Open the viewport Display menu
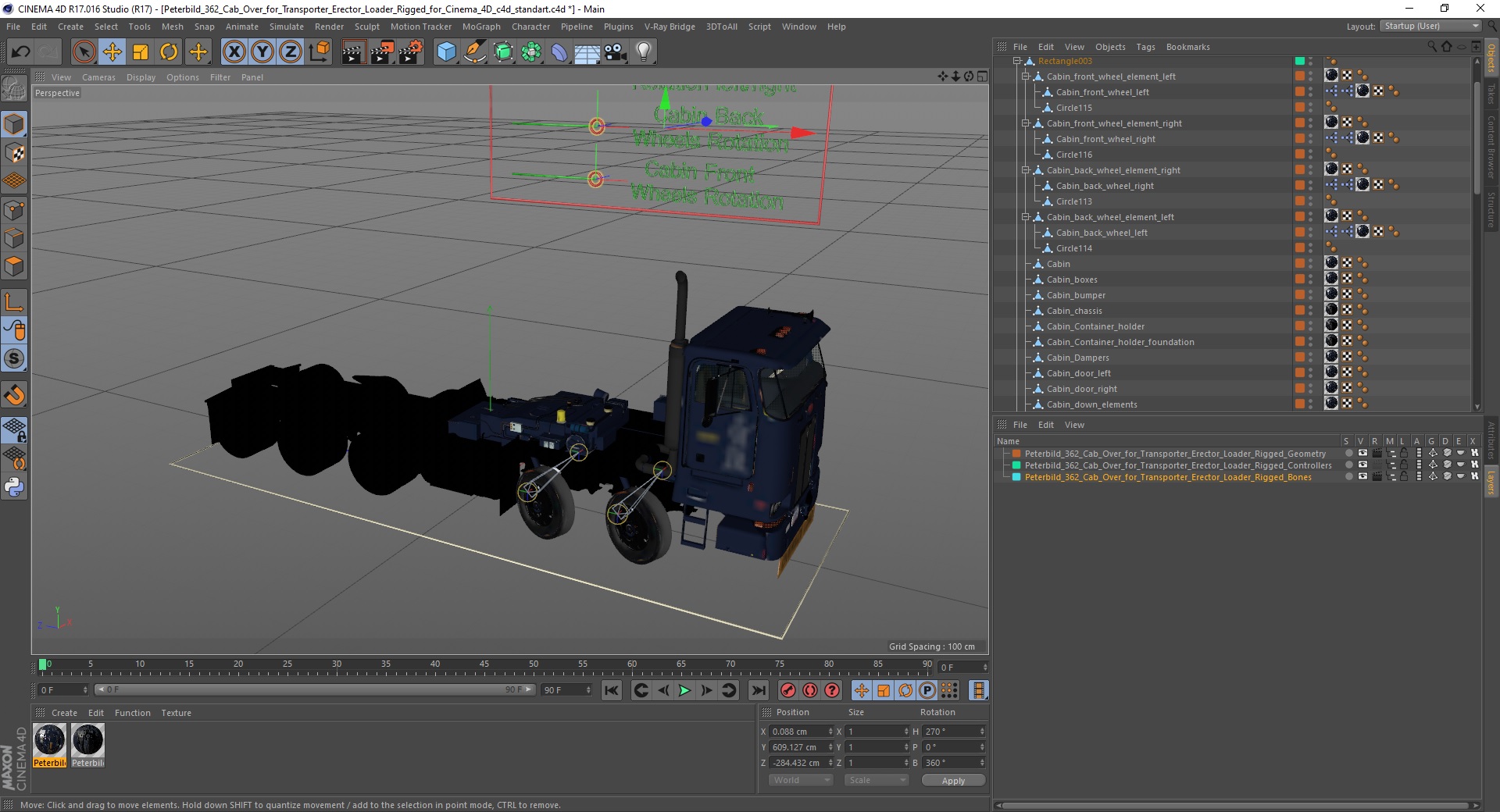This screenshot has height=812, width=1500. click(x=141, y=77)
